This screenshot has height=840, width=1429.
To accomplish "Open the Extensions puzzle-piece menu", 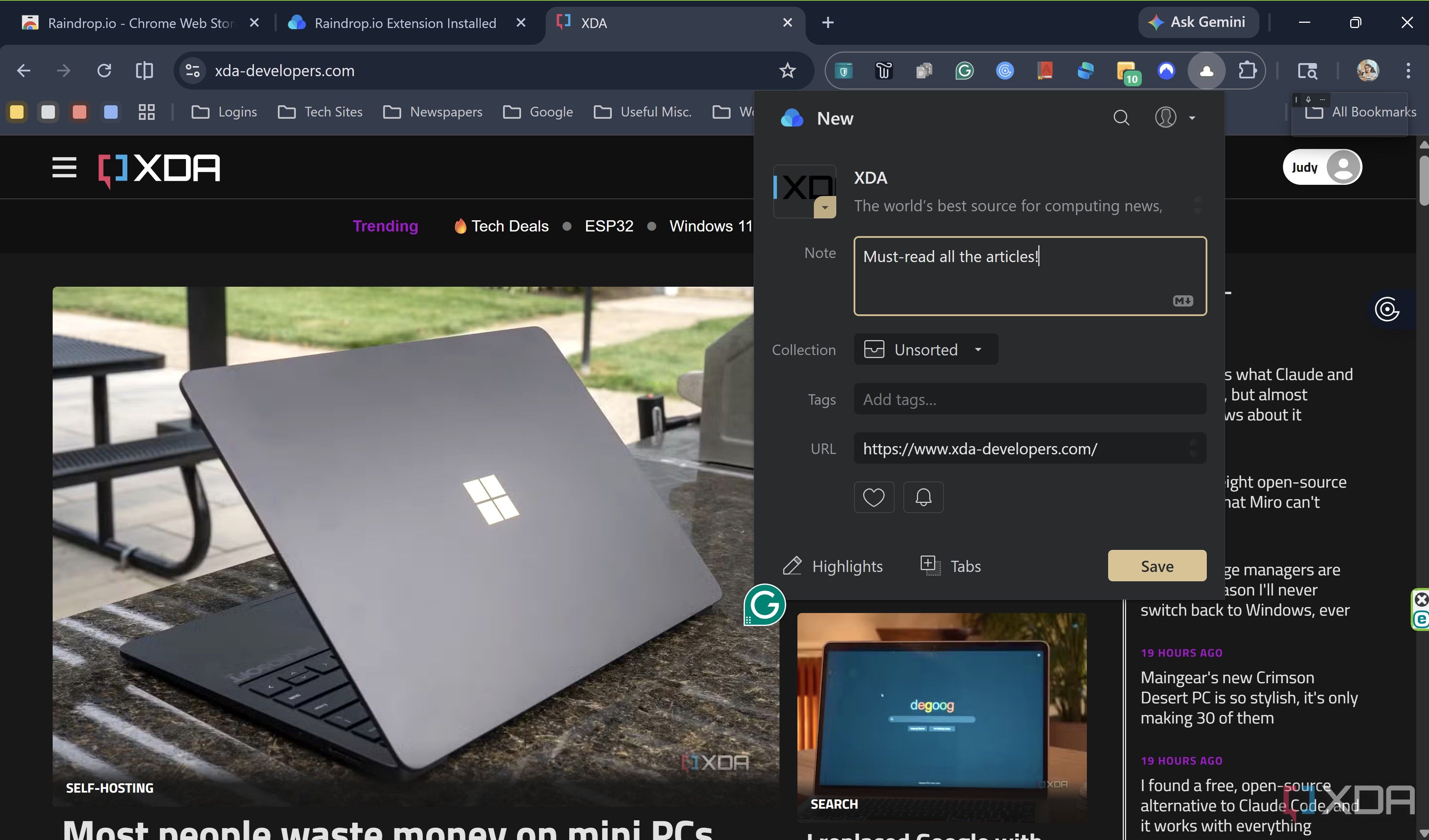I will [1247, 71].
